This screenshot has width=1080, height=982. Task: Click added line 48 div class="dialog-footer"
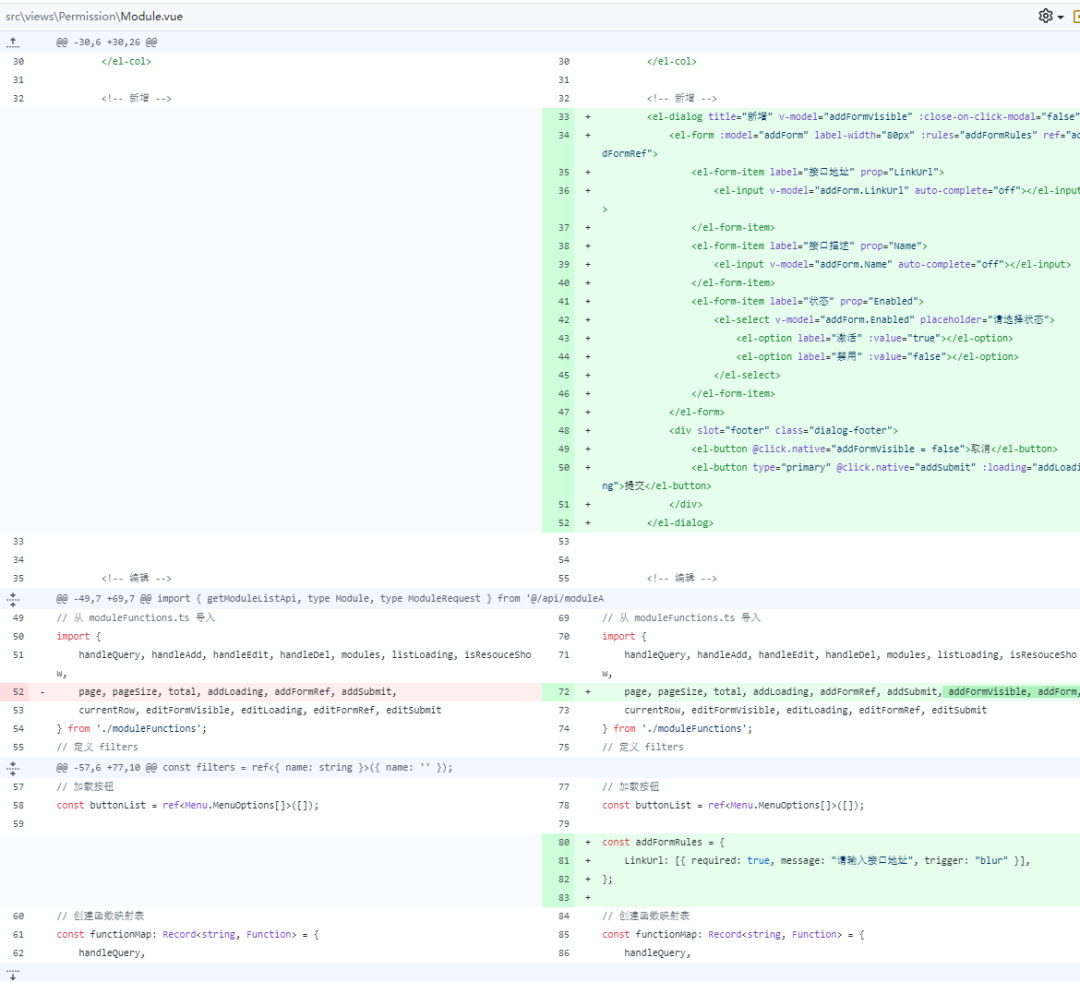point(783,430)
